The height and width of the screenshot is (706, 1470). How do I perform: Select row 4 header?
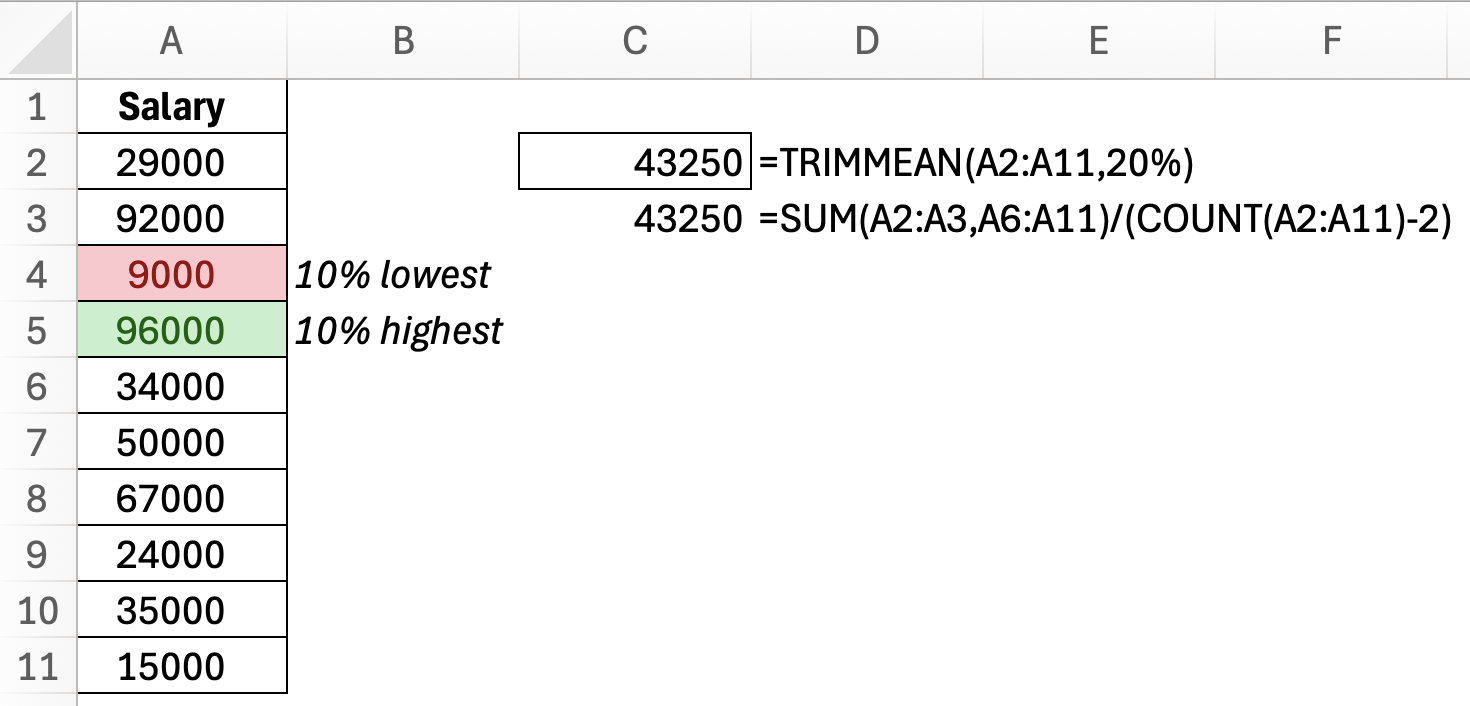coord(37,274)
